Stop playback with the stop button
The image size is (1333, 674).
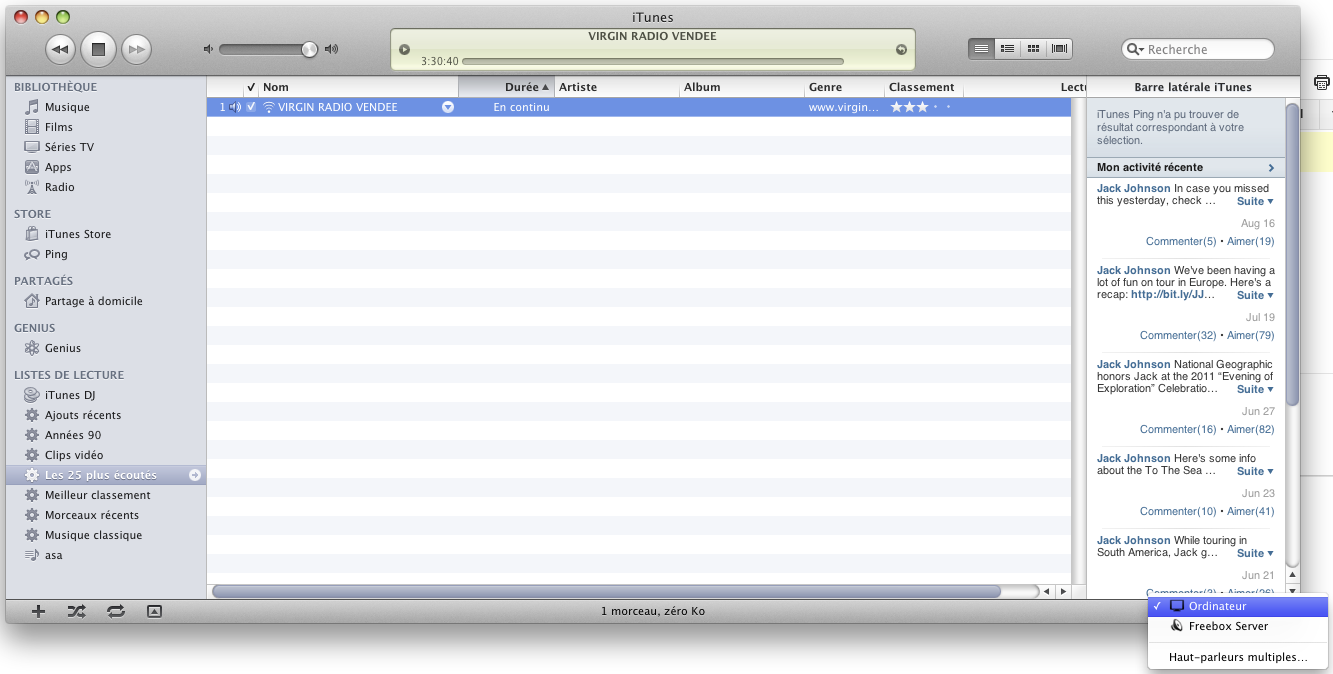(x=98, y=48)
